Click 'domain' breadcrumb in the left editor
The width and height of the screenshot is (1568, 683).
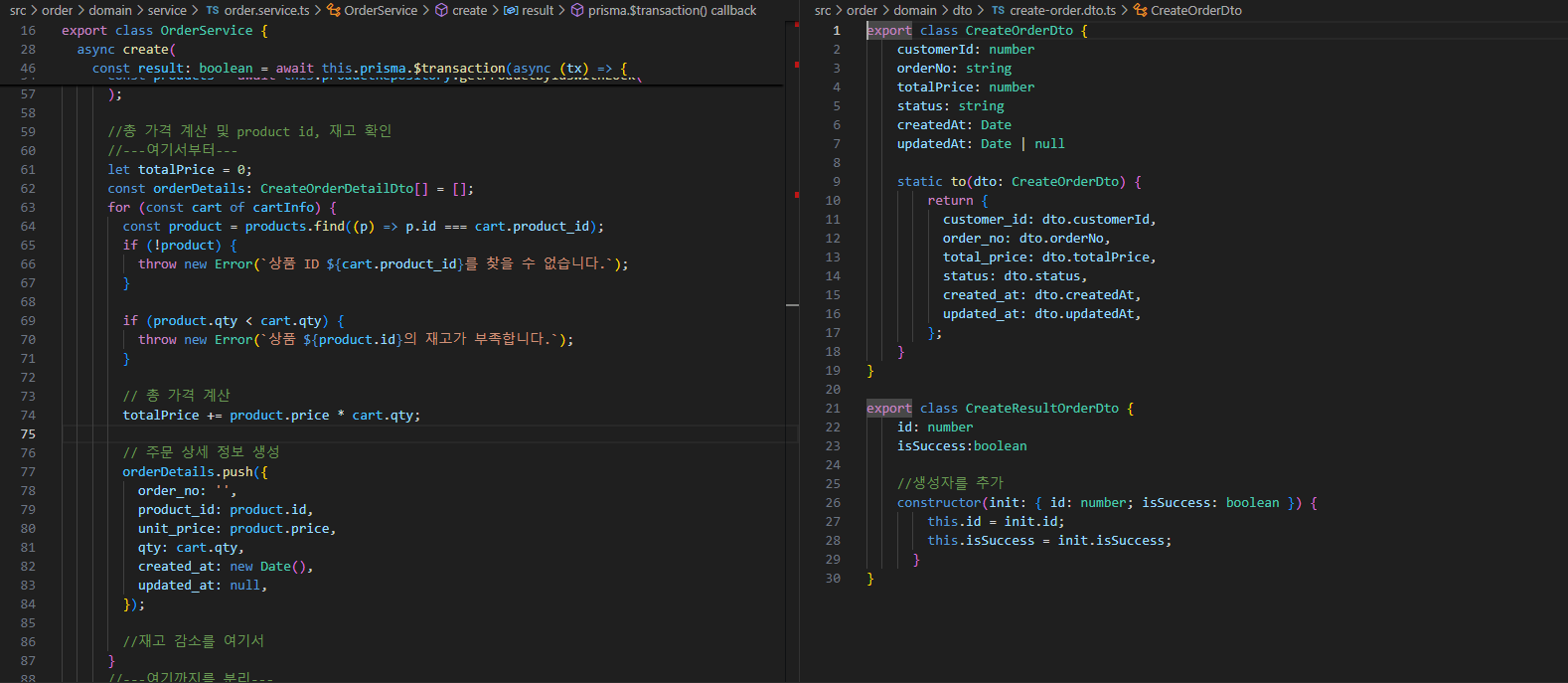pyautogui.click(x=110, y=10)
